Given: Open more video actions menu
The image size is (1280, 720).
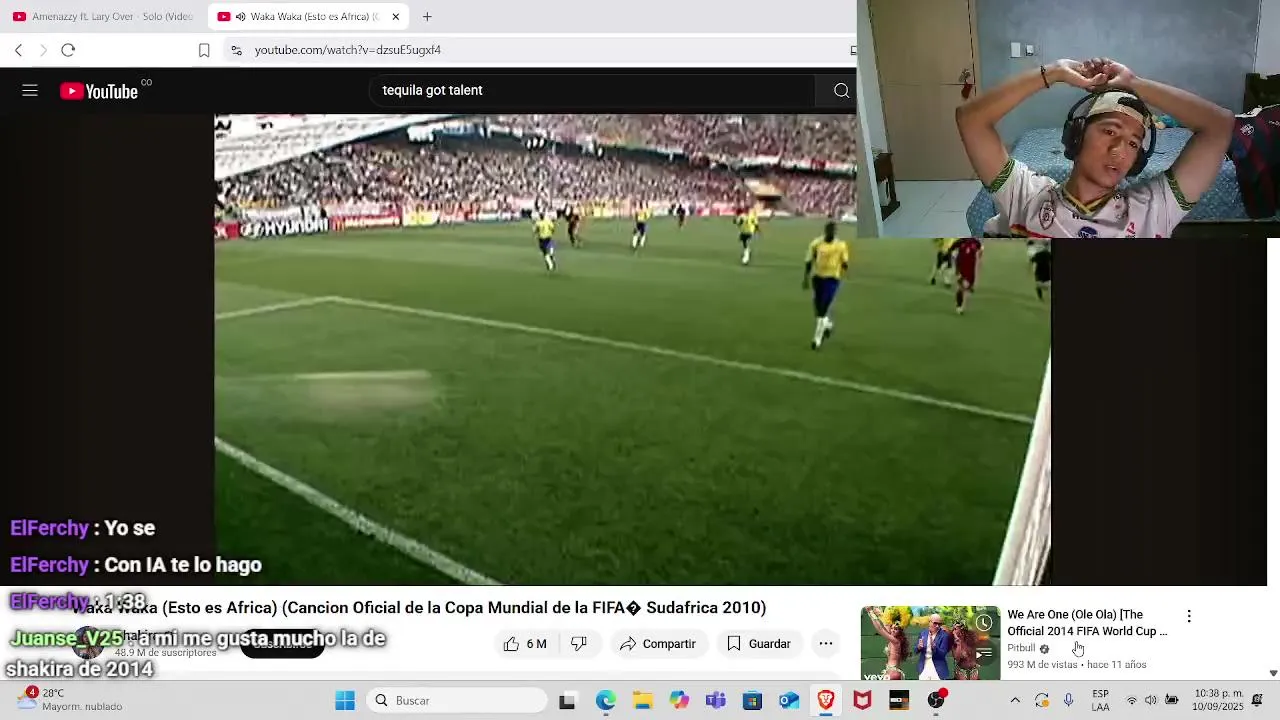Looking at the screenshot, I should 826,644.
